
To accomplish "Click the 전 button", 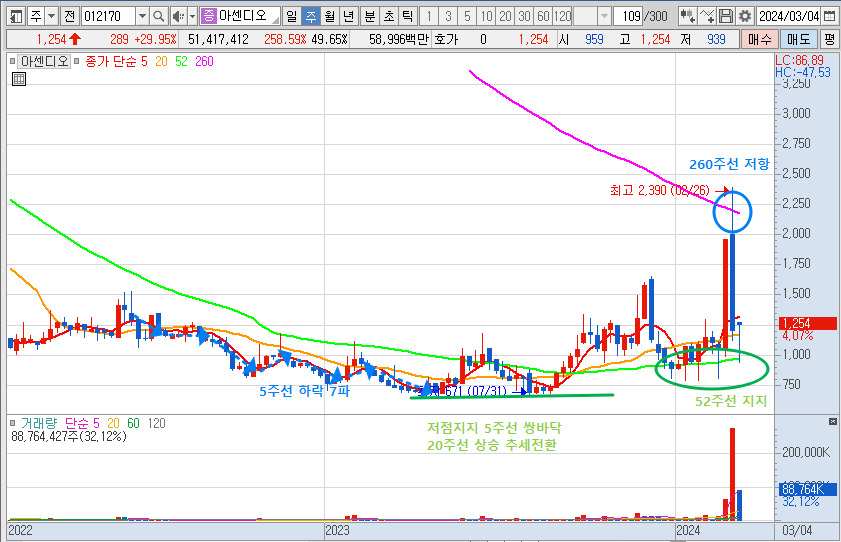I will click(x=70, y=16).
